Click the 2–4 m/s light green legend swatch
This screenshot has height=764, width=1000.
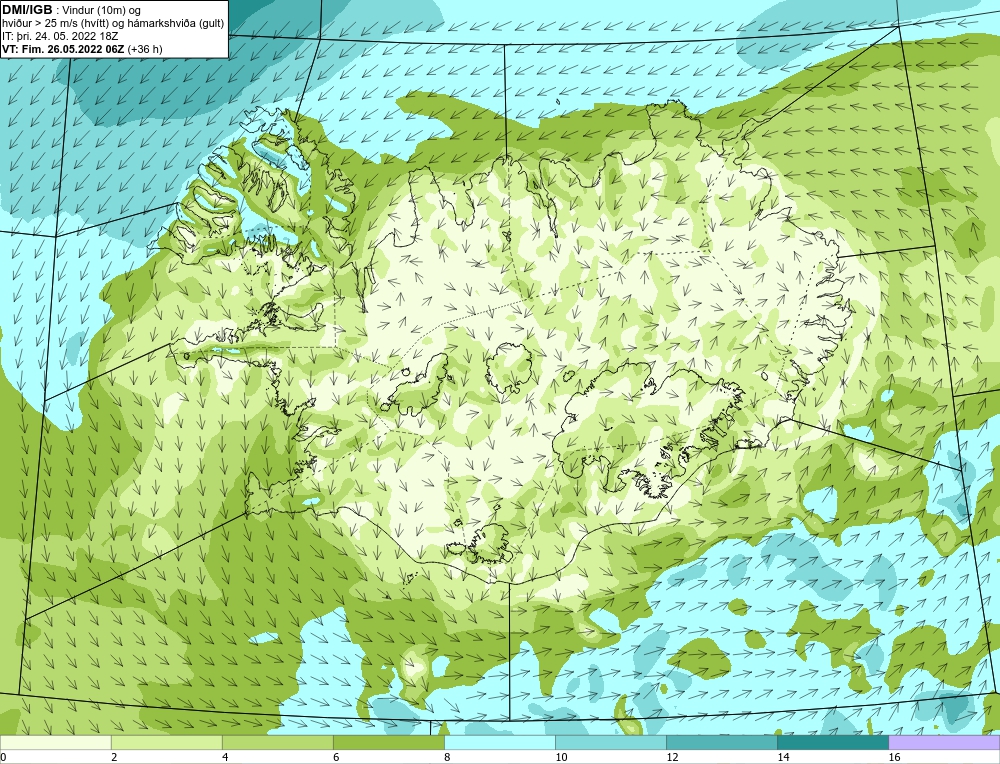tap(166, 742)
